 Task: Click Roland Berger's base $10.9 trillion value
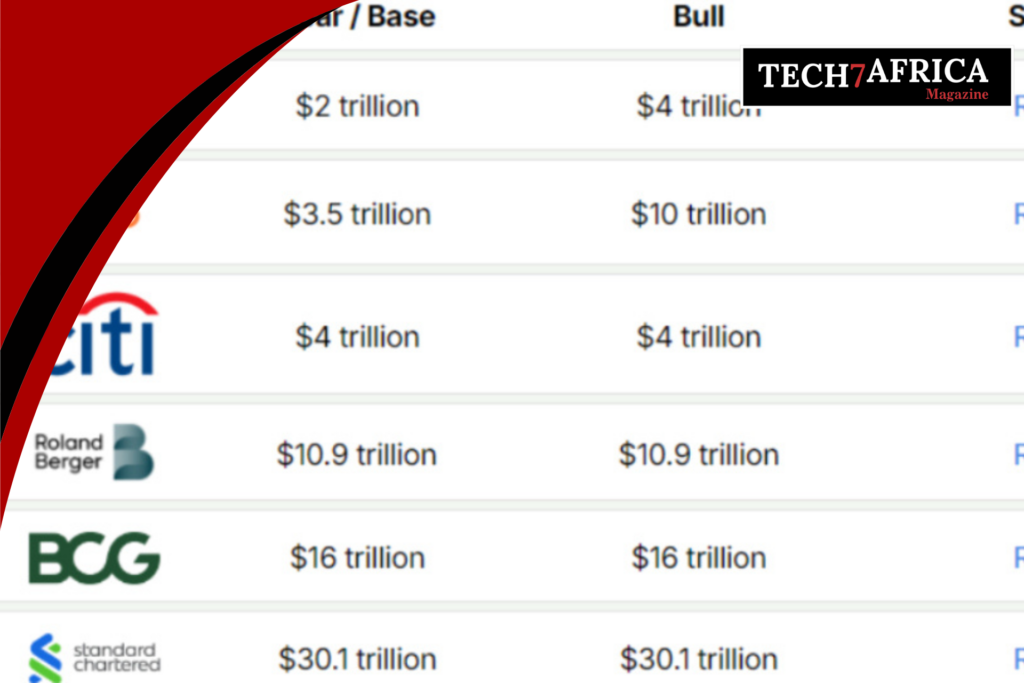point(357,454)
